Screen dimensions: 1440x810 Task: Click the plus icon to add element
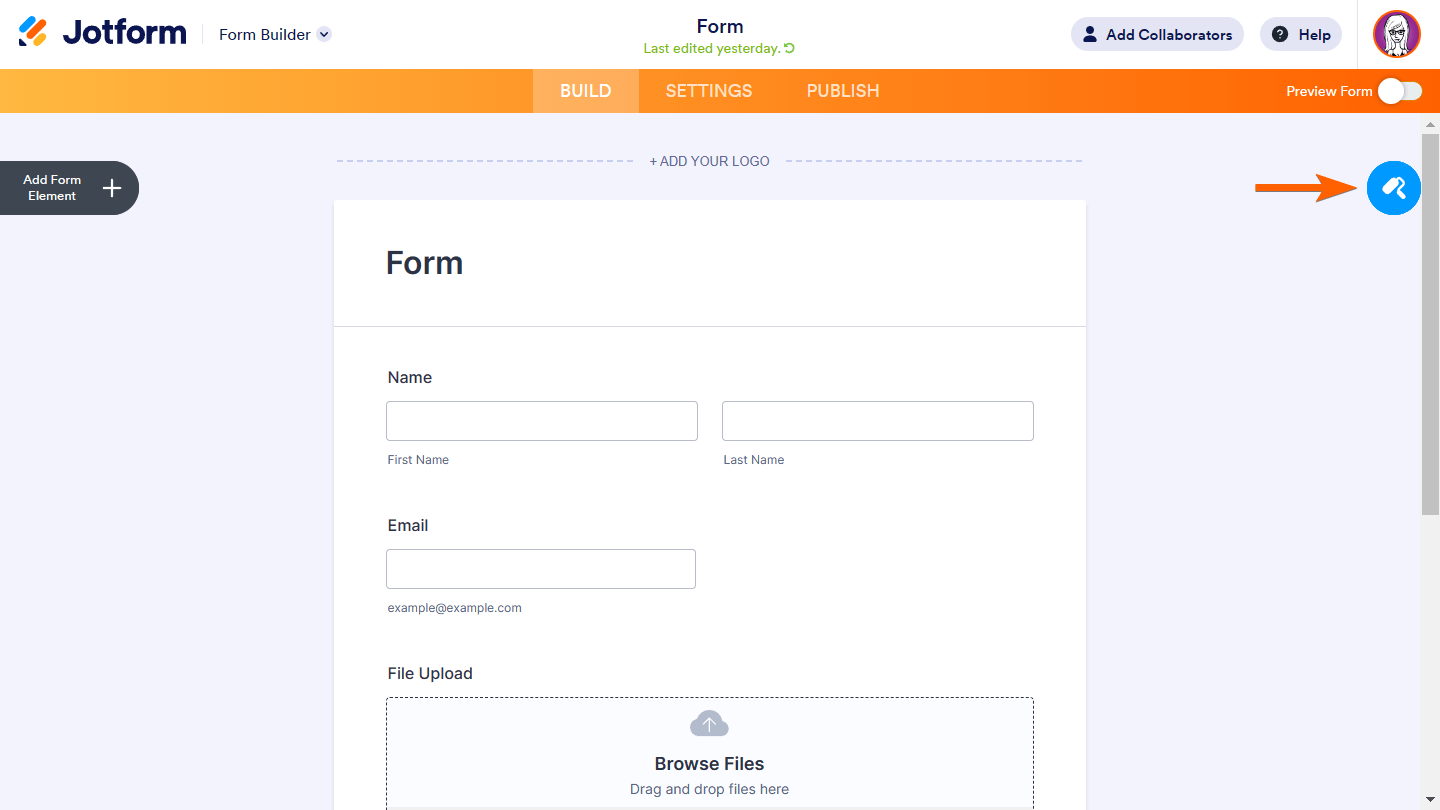(x=112, y=188)
